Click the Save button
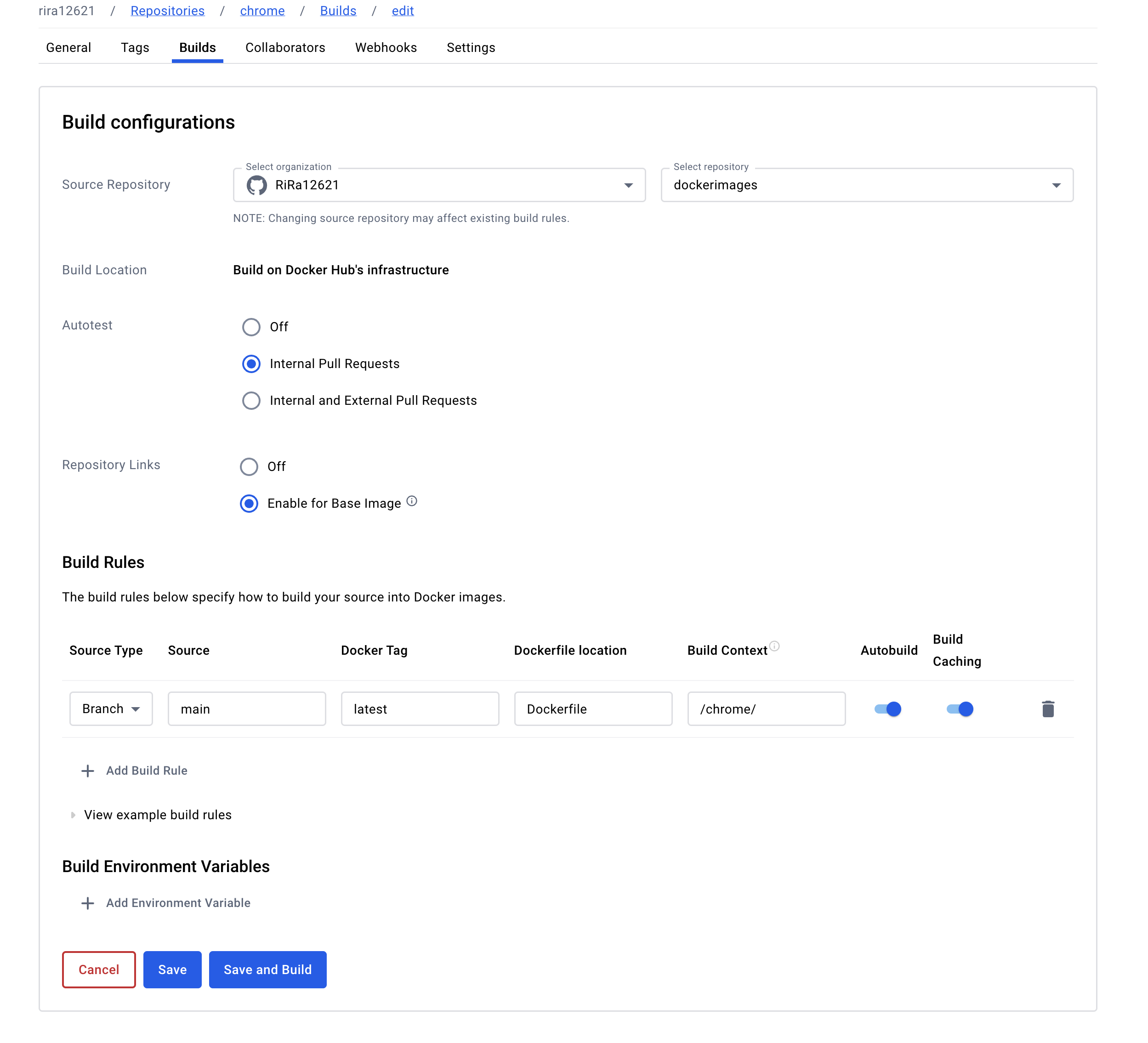 pyautogui.click(x=172, y=969)
